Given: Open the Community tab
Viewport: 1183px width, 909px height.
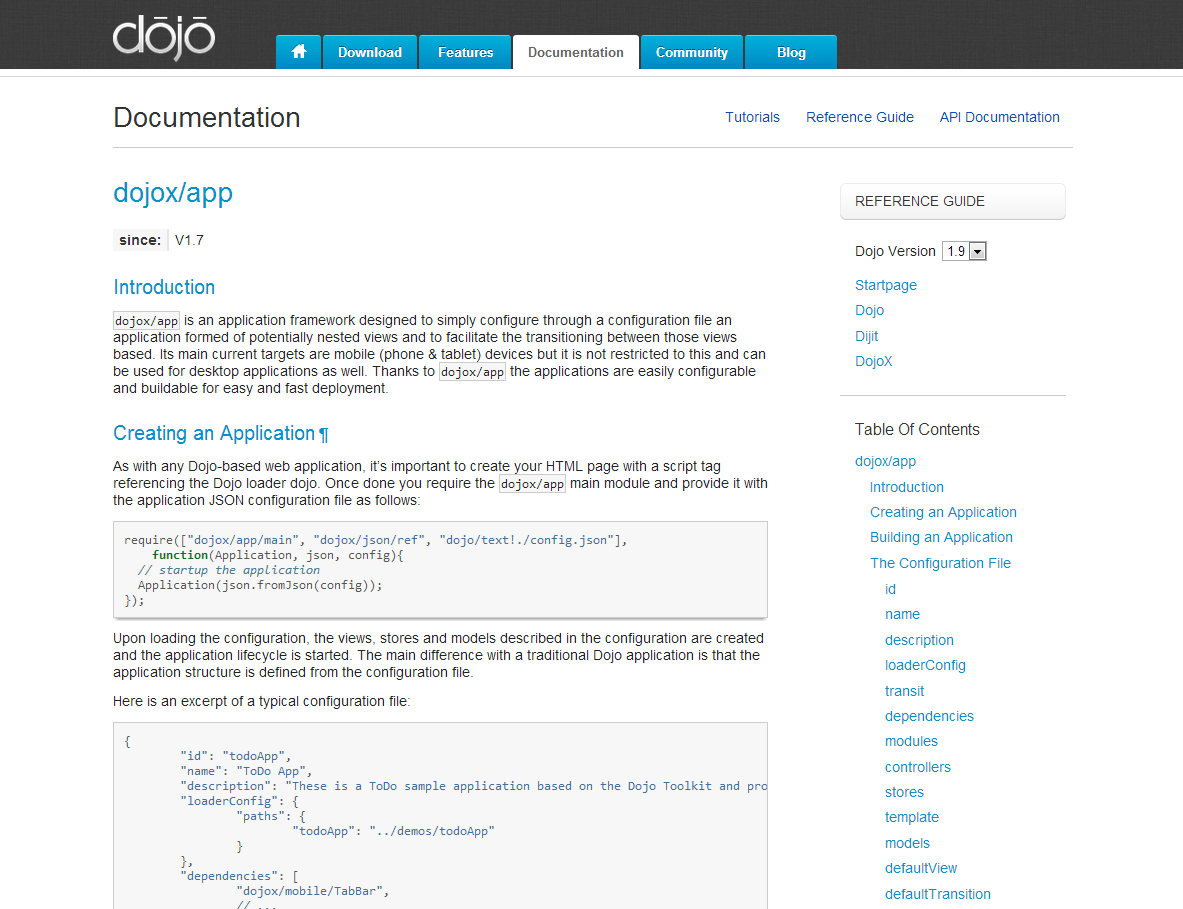Looking at the screenshot, I should (x=692, y=52).
